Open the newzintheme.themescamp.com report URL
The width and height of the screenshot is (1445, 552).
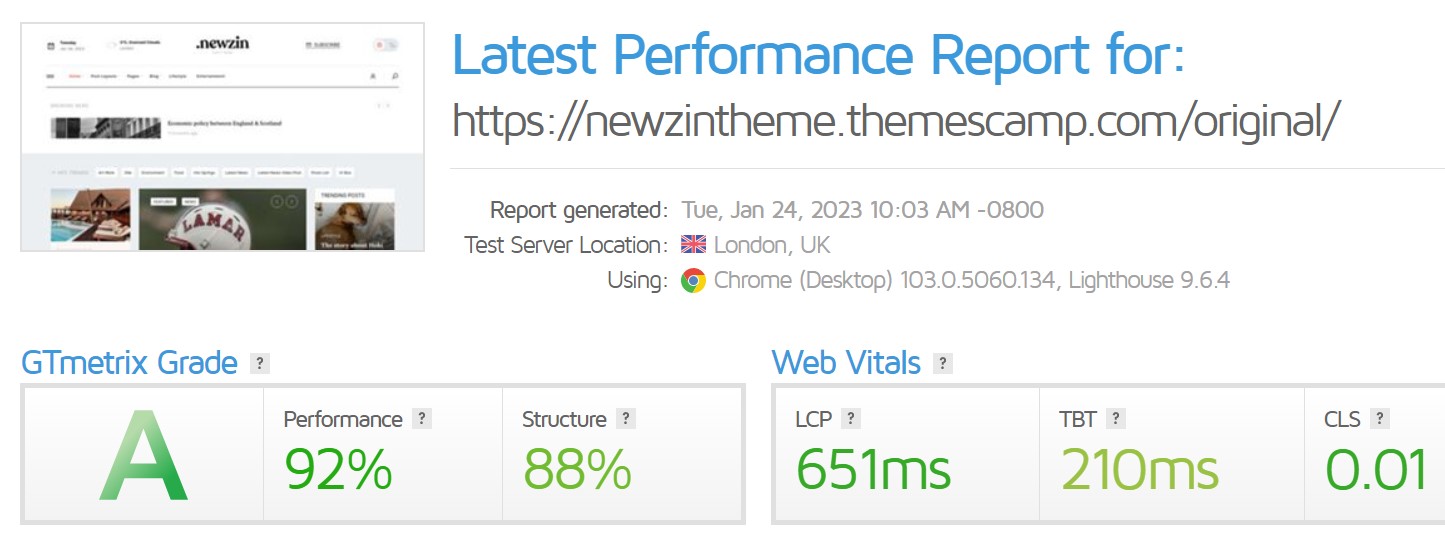895,122
